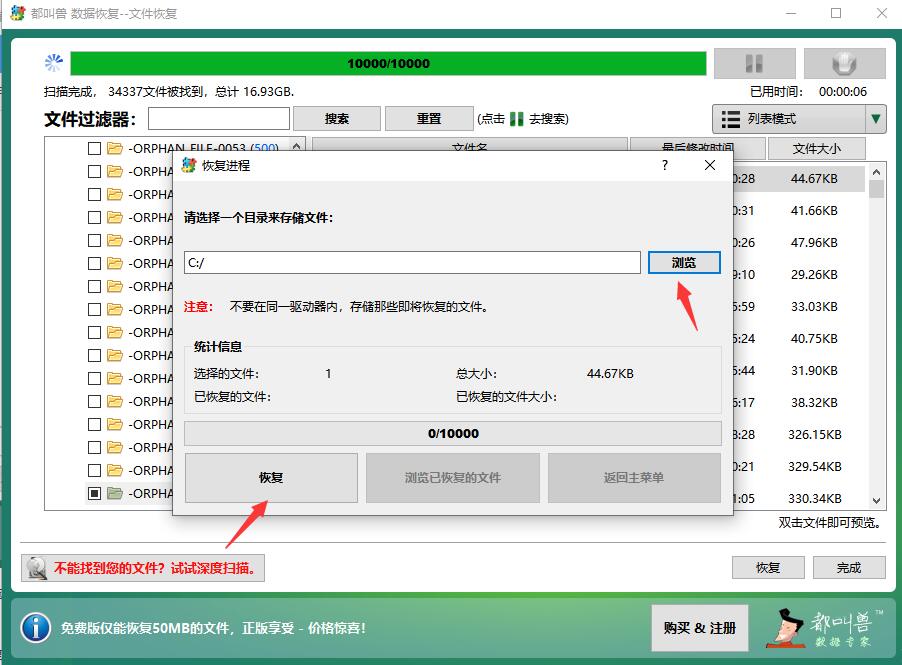Click elapsed time value 00:00:06

pos(843,91)
